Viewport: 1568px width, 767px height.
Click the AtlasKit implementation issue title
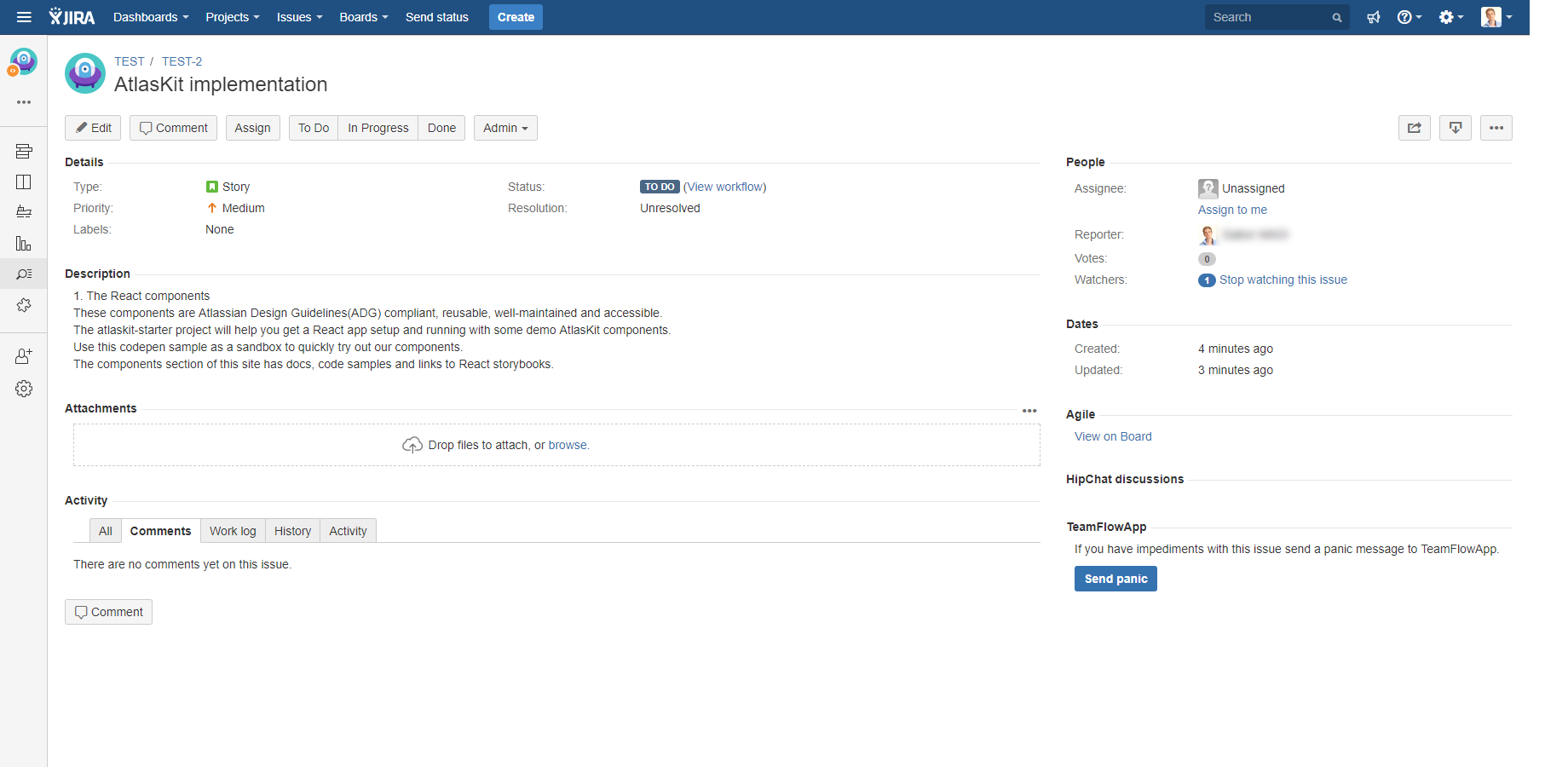pos(221,84)
